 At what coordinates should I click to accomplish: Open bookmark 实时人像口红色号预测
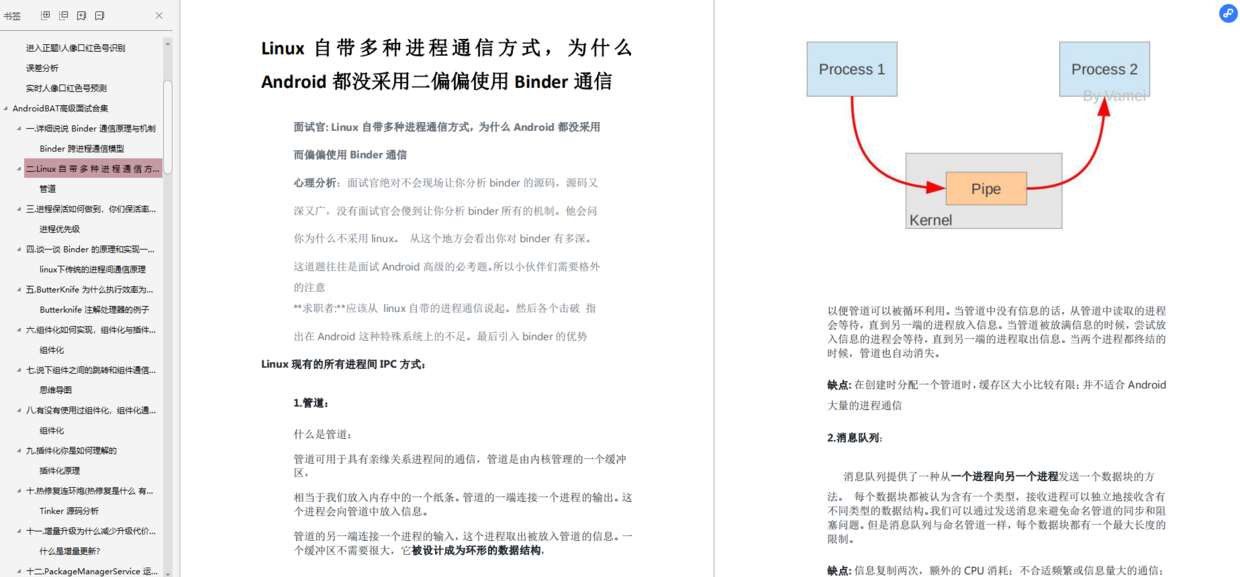pyautogui.click(x=66, y=88)
